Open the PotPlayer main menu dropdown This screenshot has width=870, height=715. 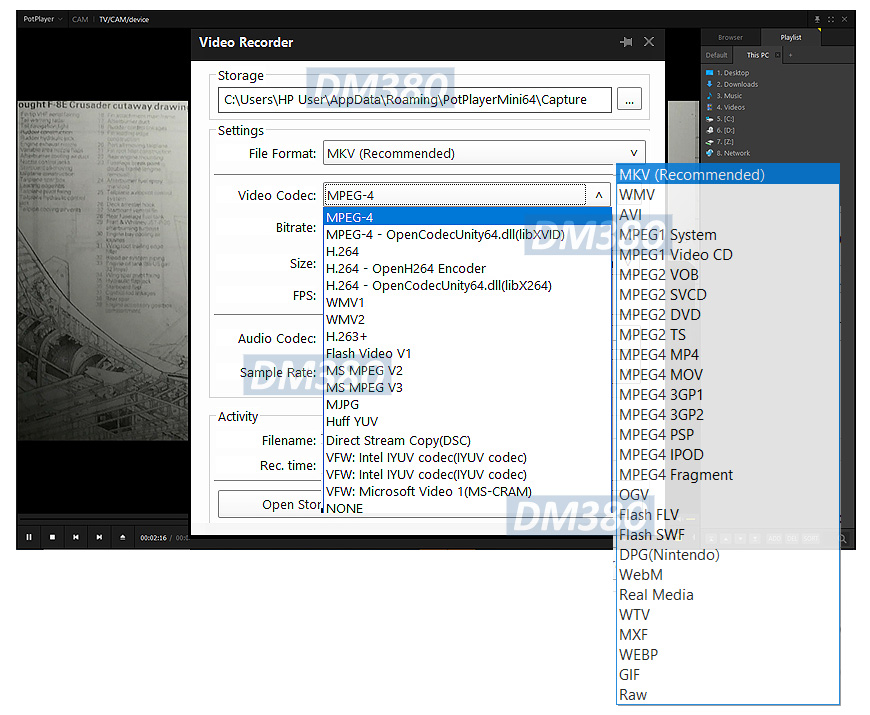coord(43,19)
